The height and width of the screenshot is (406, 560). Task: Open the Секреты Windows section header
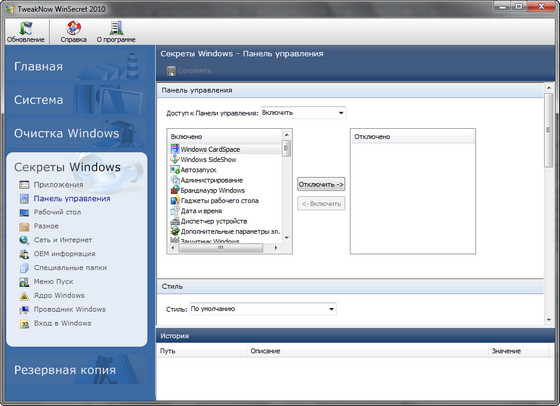[68, 167]
